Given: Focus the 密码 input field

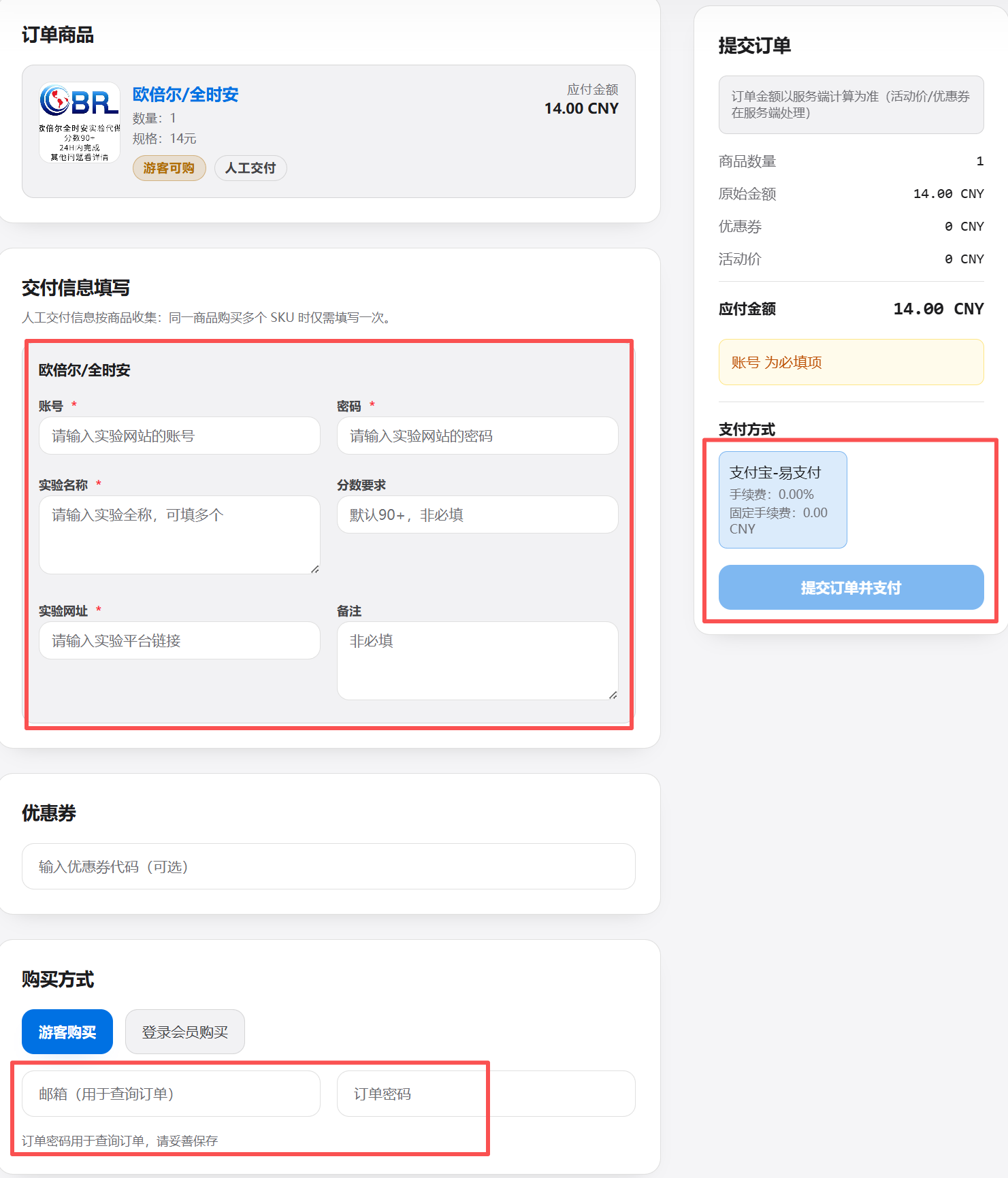Looking at the screenshot, I should 478,436.
